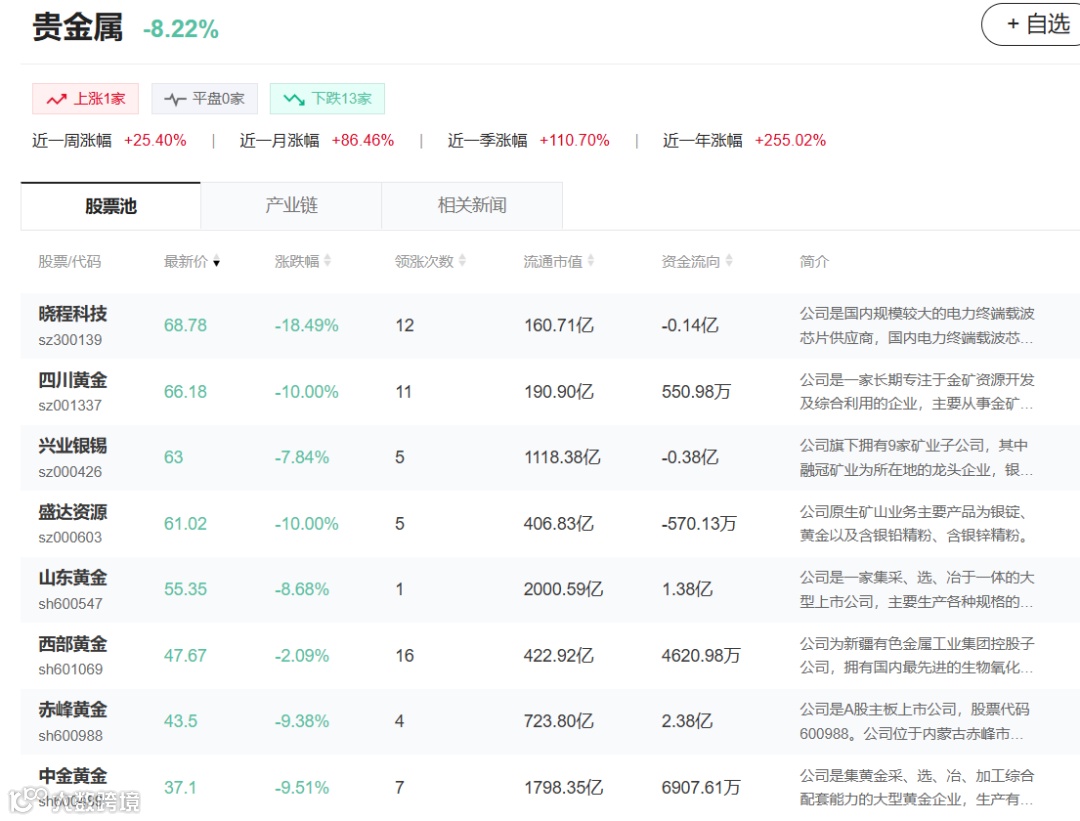Click change value -18.49%

[x=307, y=325]
